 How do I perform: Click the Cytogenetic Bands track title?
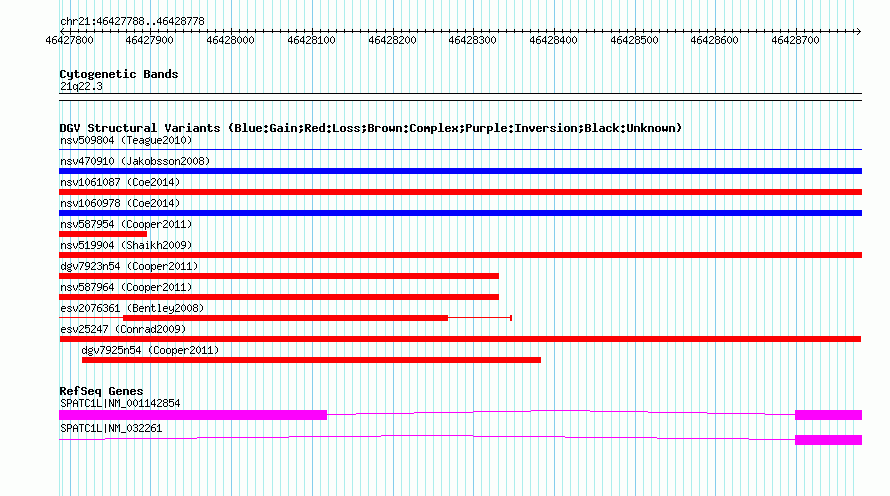click(119, 74)
